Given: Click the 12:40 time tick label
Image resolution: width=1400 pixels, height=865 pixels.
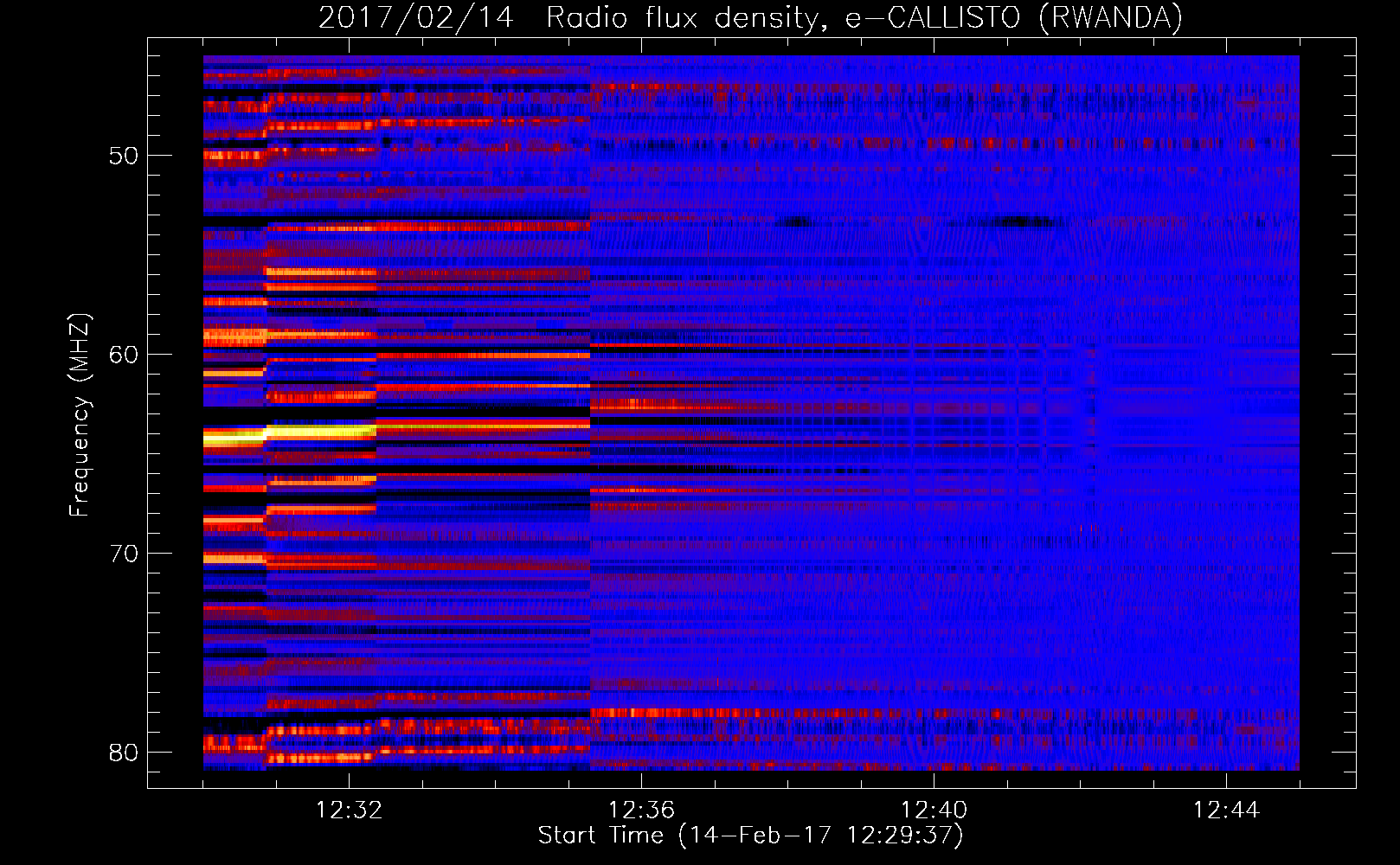Looking at the screenshot, I should pos(934,811).
